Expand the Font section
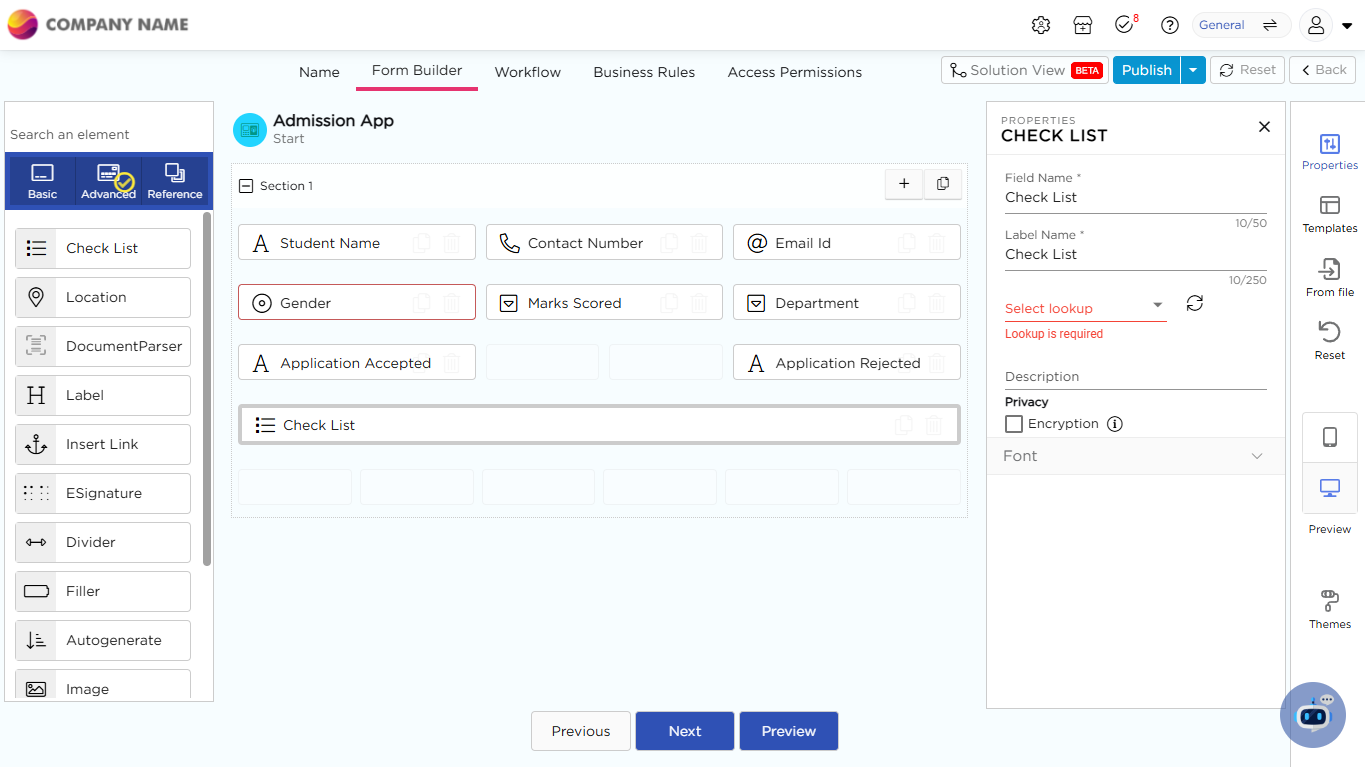 pos(1135,456)
